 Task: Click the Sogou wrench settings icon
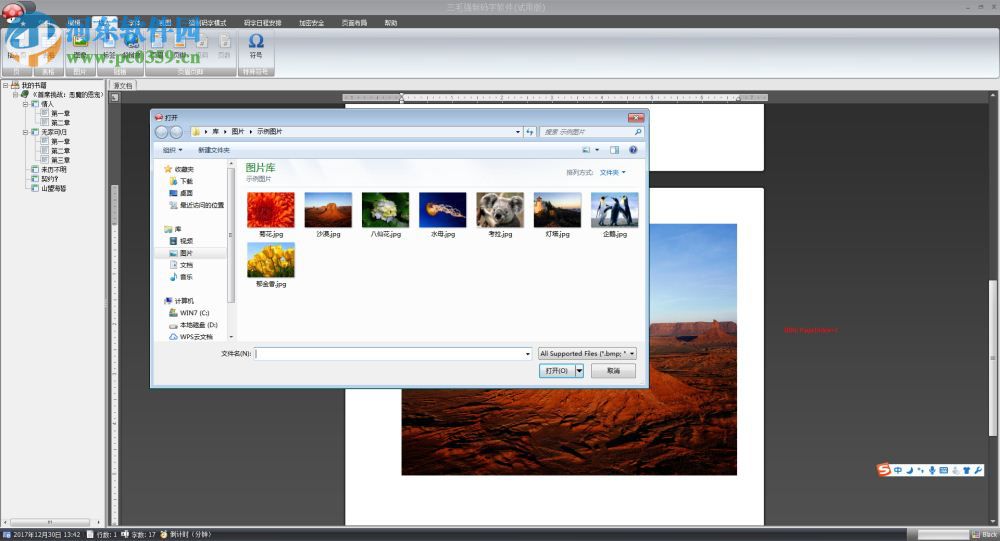click(x=978, y=470)
